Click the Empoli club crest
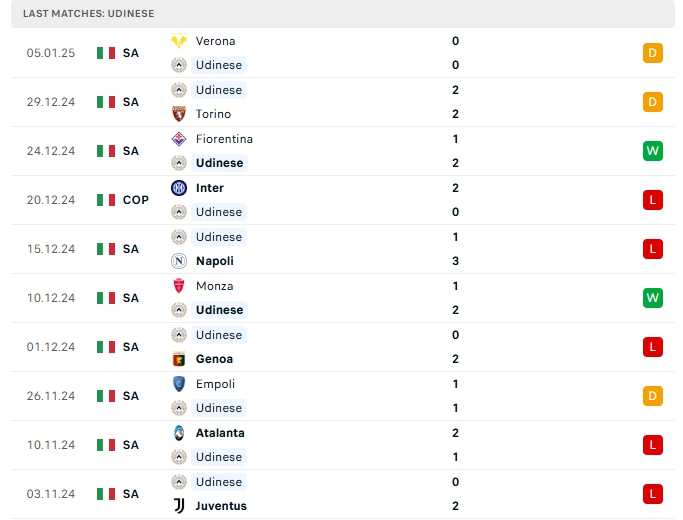Screen dimensions: 683x520 [x=179, y=384]
